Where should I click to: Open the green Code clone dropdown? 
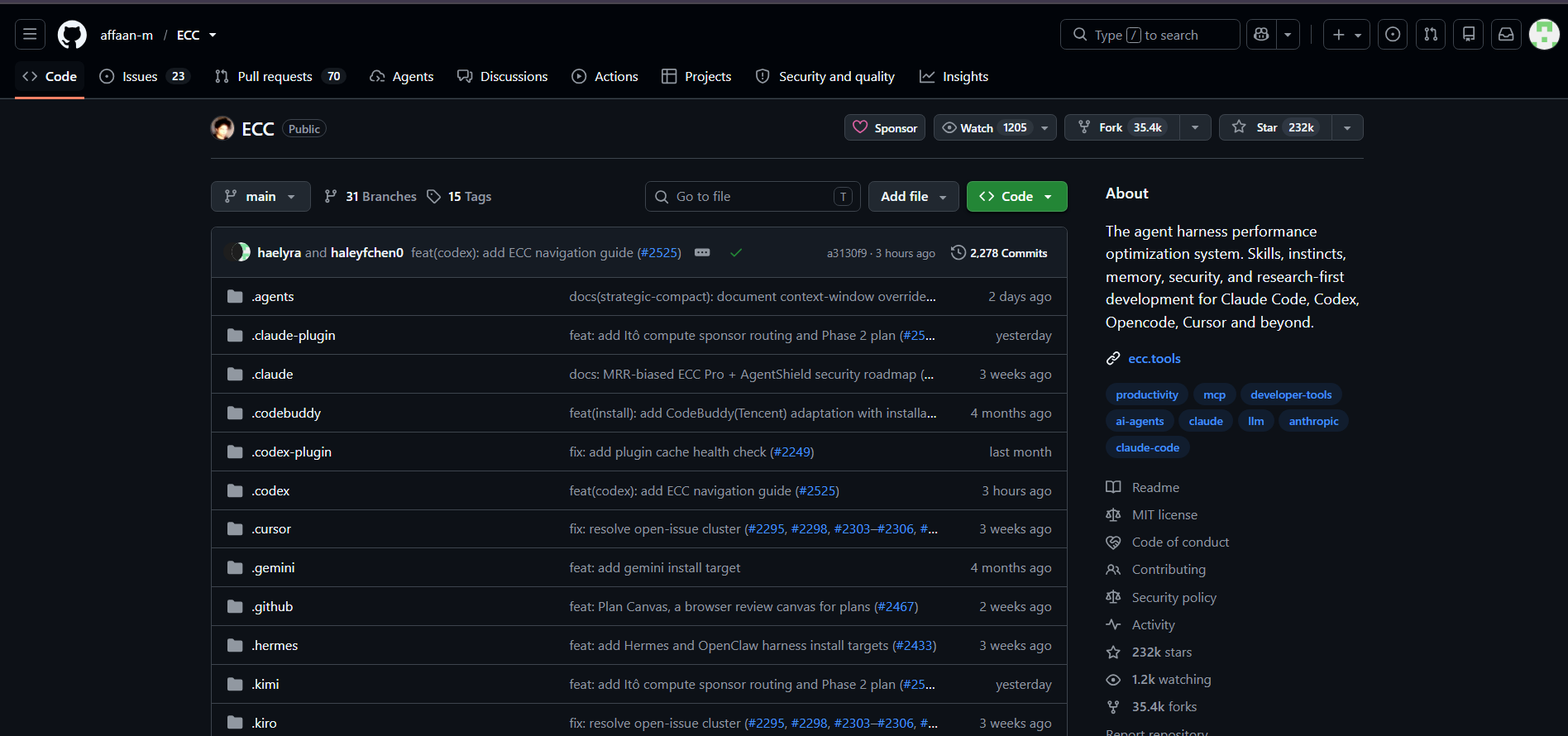[1016, 196]
